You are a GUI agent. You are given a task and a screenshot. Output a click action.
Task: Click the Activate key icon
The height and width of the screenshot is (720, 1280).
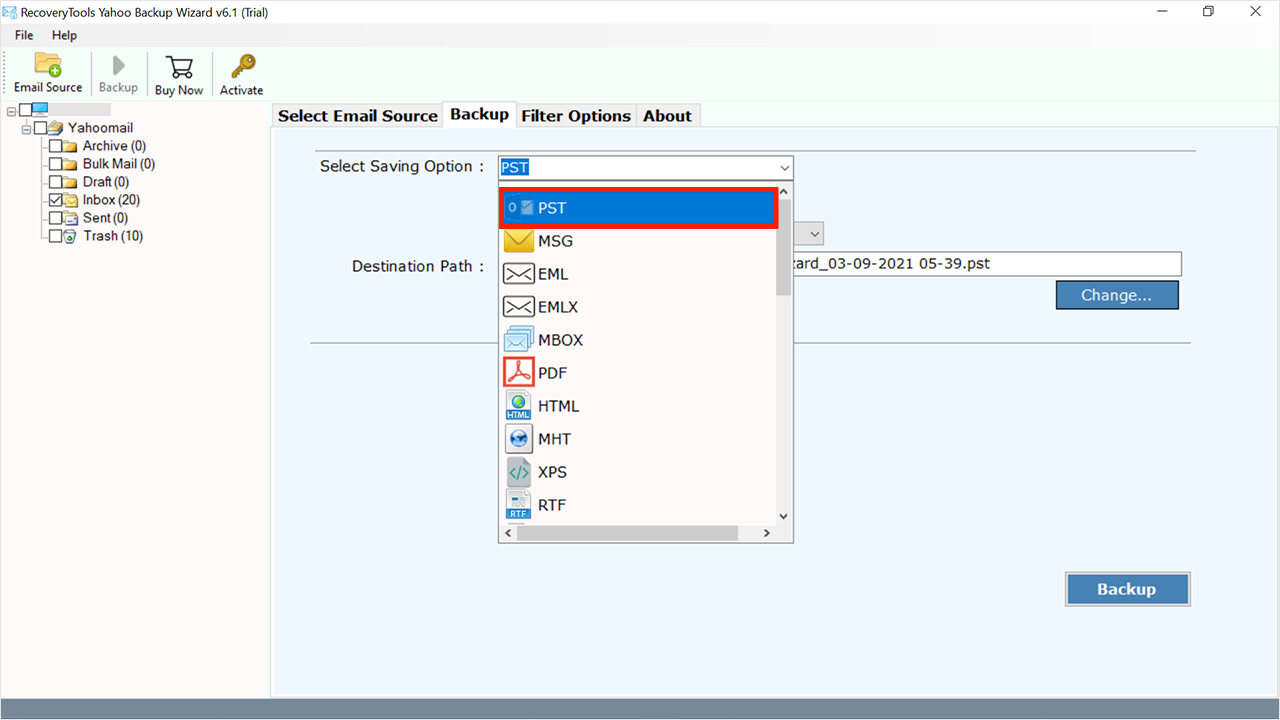click(x=242, y=67)
